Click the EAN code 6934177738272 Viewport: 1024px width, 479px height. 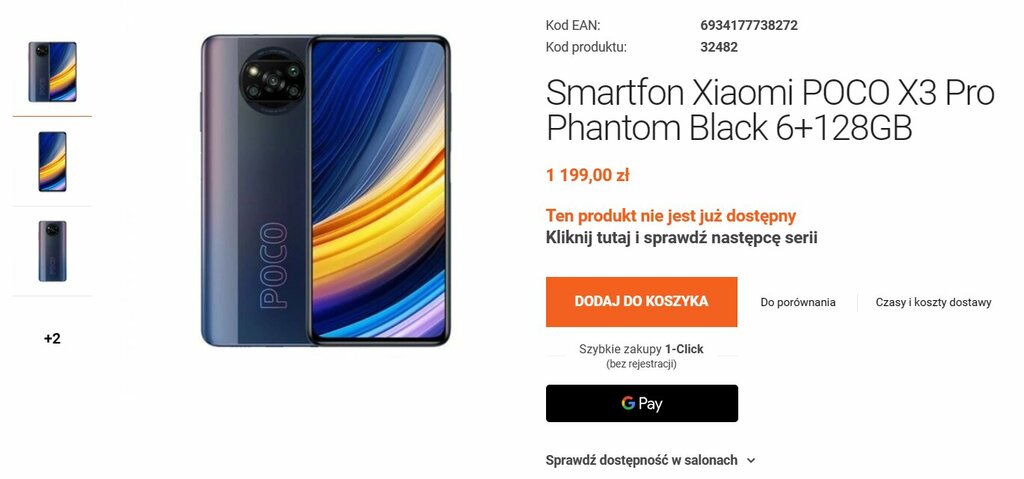[748, 25]
